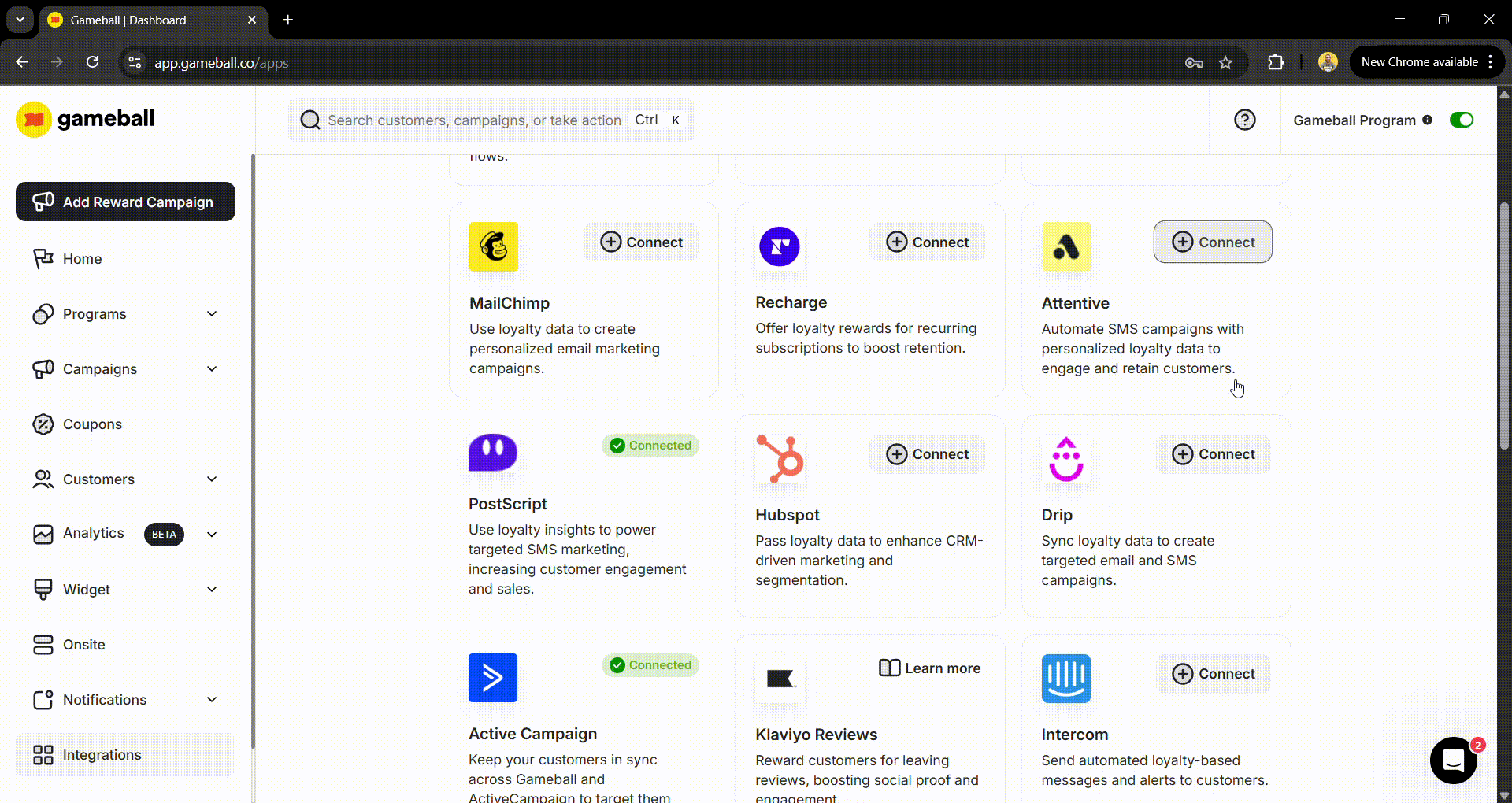Click the page vertical scrollbar

click(1504, 326)
